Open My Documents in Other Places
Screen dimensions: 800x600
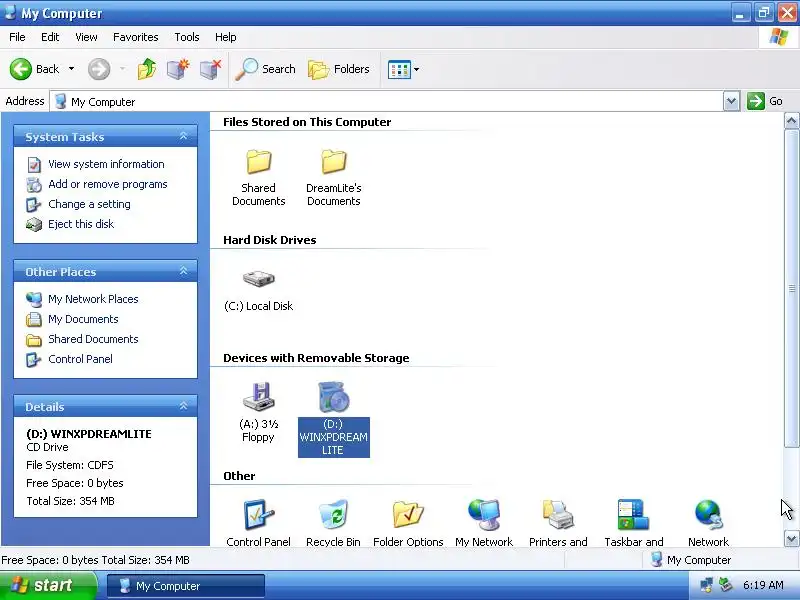pos(83,319)
